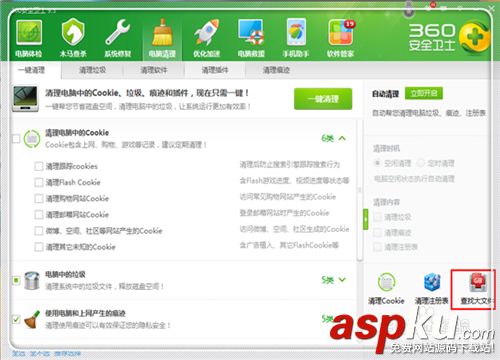
Task: Check 清理Flash Cookie checkbox
Action: pos(39,182)
